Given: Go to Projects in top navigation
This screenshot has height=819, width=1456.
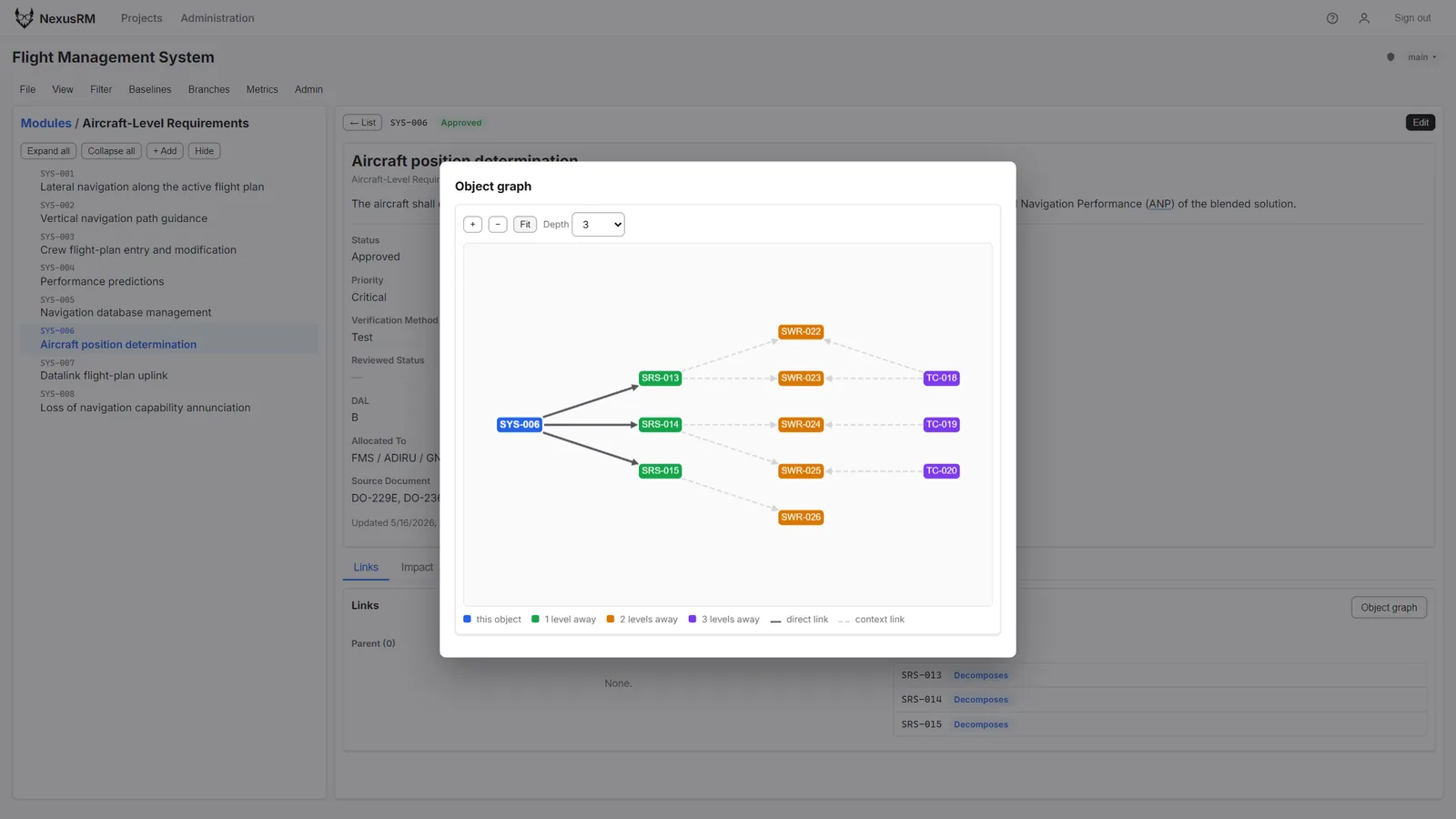Looking at the screenshot, I should coord(142,18).
